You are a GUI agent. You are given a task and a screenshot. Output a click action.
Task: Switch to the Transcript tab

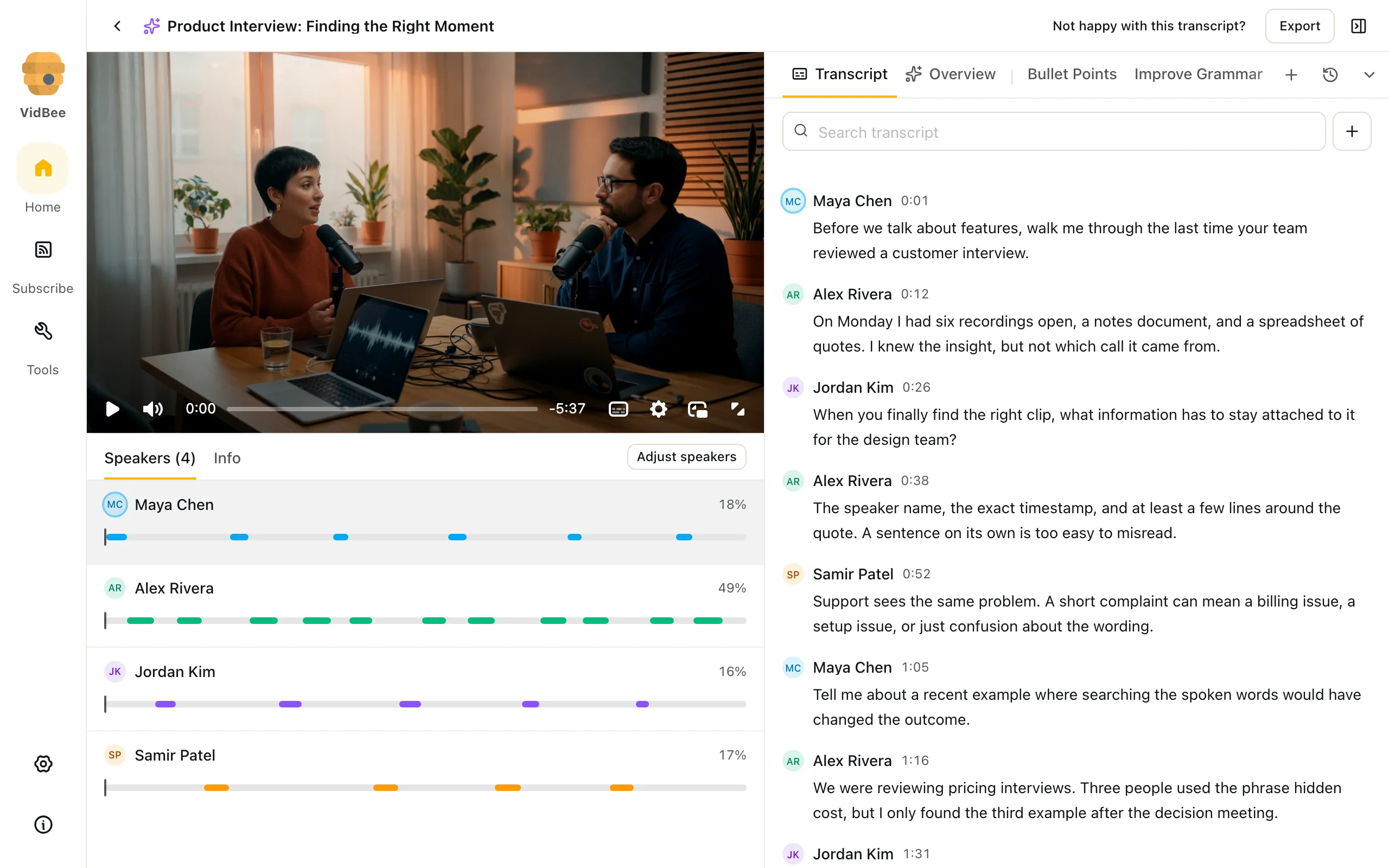839,74
